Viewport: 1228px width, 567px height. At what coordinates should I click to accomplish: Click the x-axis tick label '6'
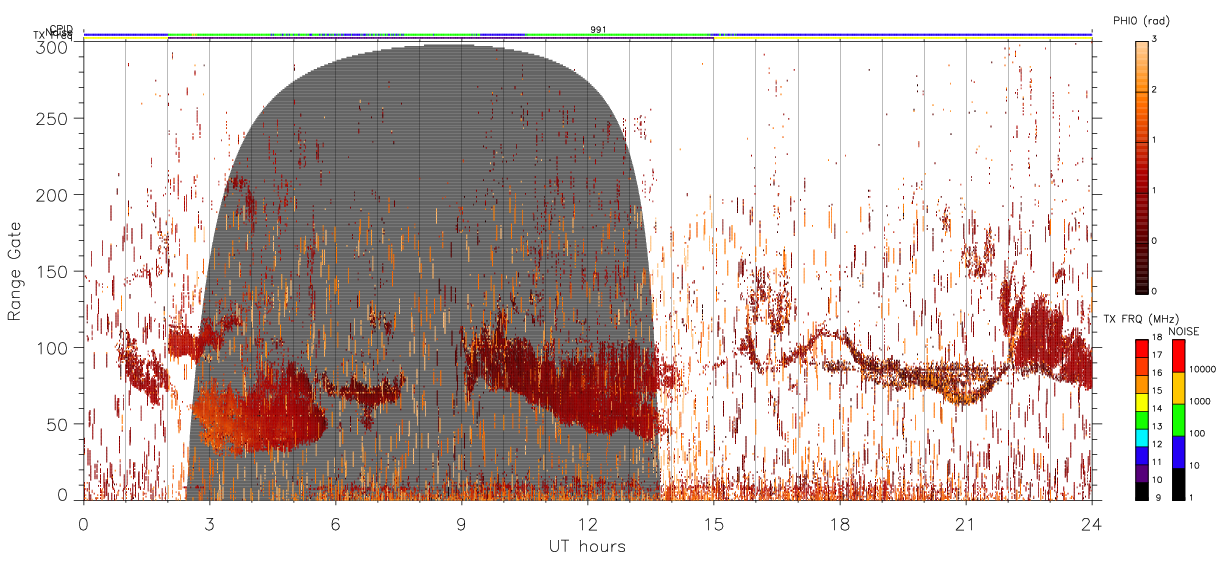pyautogui.click(x=336, y=523)
